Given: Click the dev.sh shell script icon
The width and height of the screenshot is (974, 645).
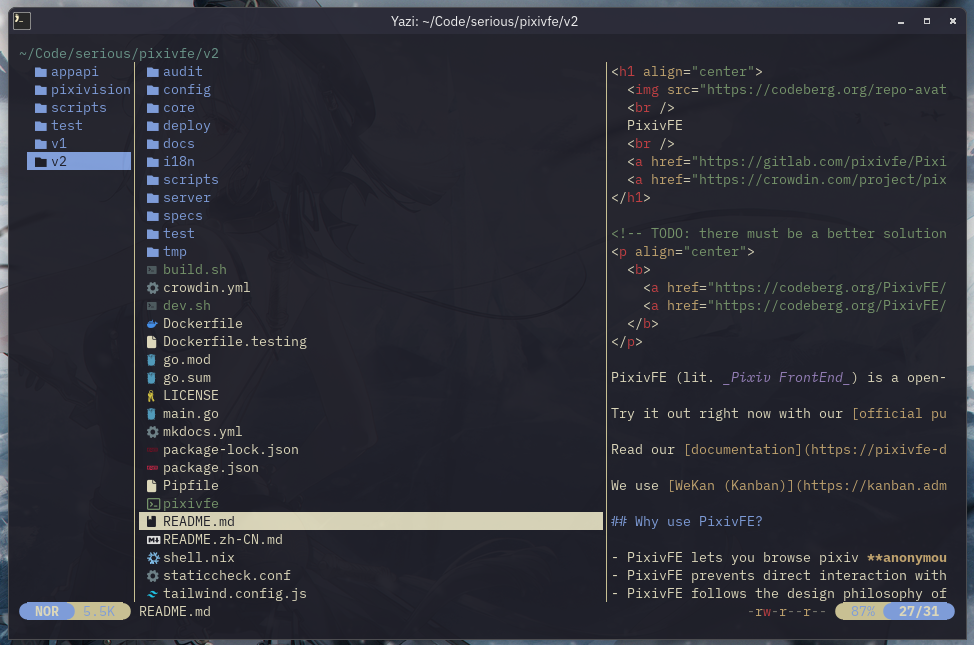Looking at the screenshot, I should (152, 306).
